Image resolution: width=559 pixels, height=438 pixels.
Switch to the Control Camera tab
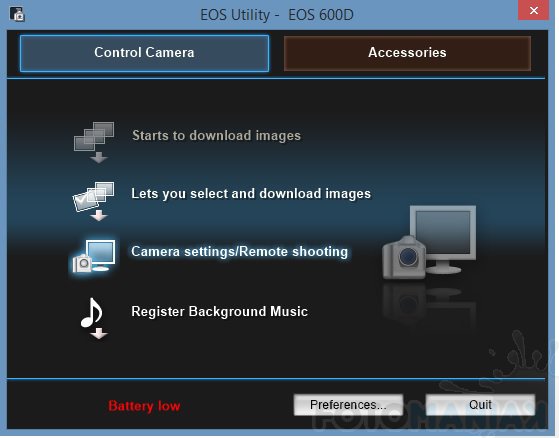(144, 53)
